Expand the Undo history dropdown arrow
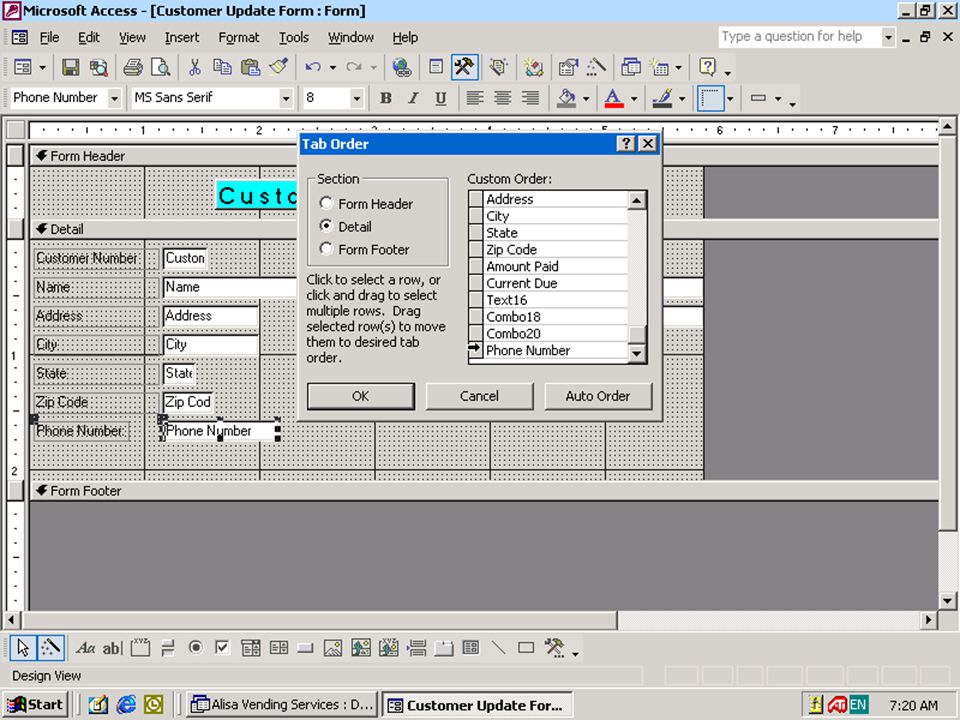 [x=332, y=67]
